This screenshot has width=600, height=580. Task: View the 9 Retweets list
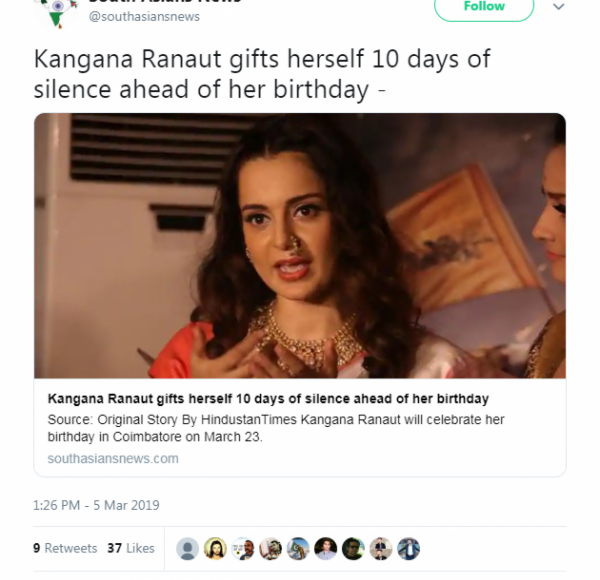coord(65,548)
